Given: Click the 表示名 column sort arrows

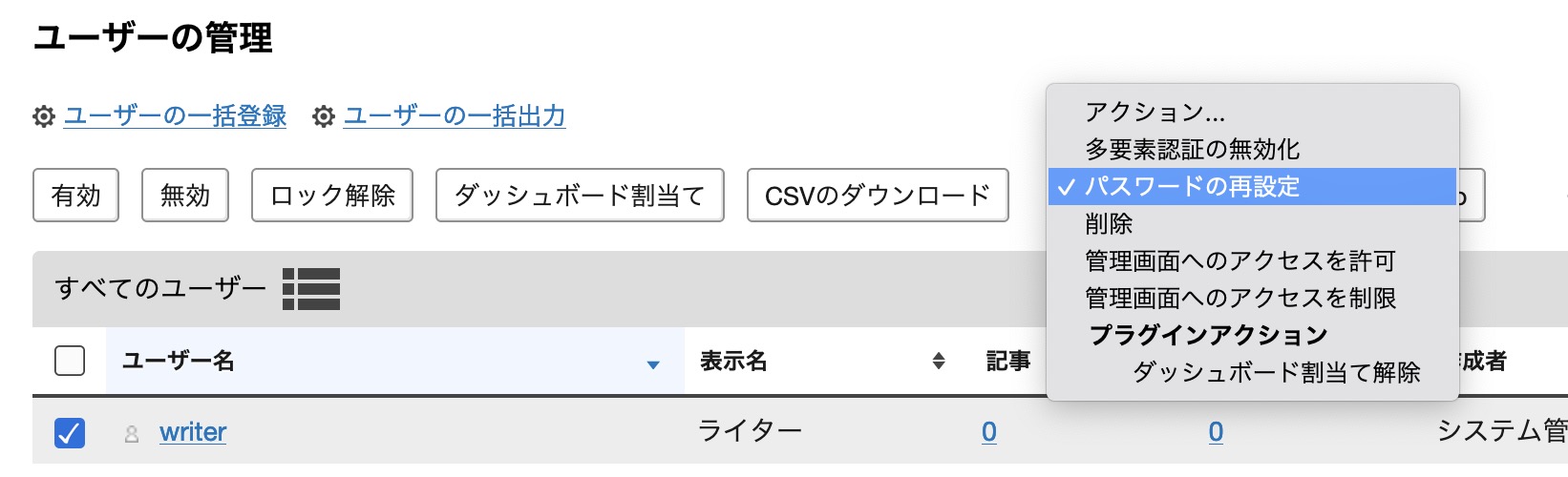Looking at the screenshot, I should [939, 361].
